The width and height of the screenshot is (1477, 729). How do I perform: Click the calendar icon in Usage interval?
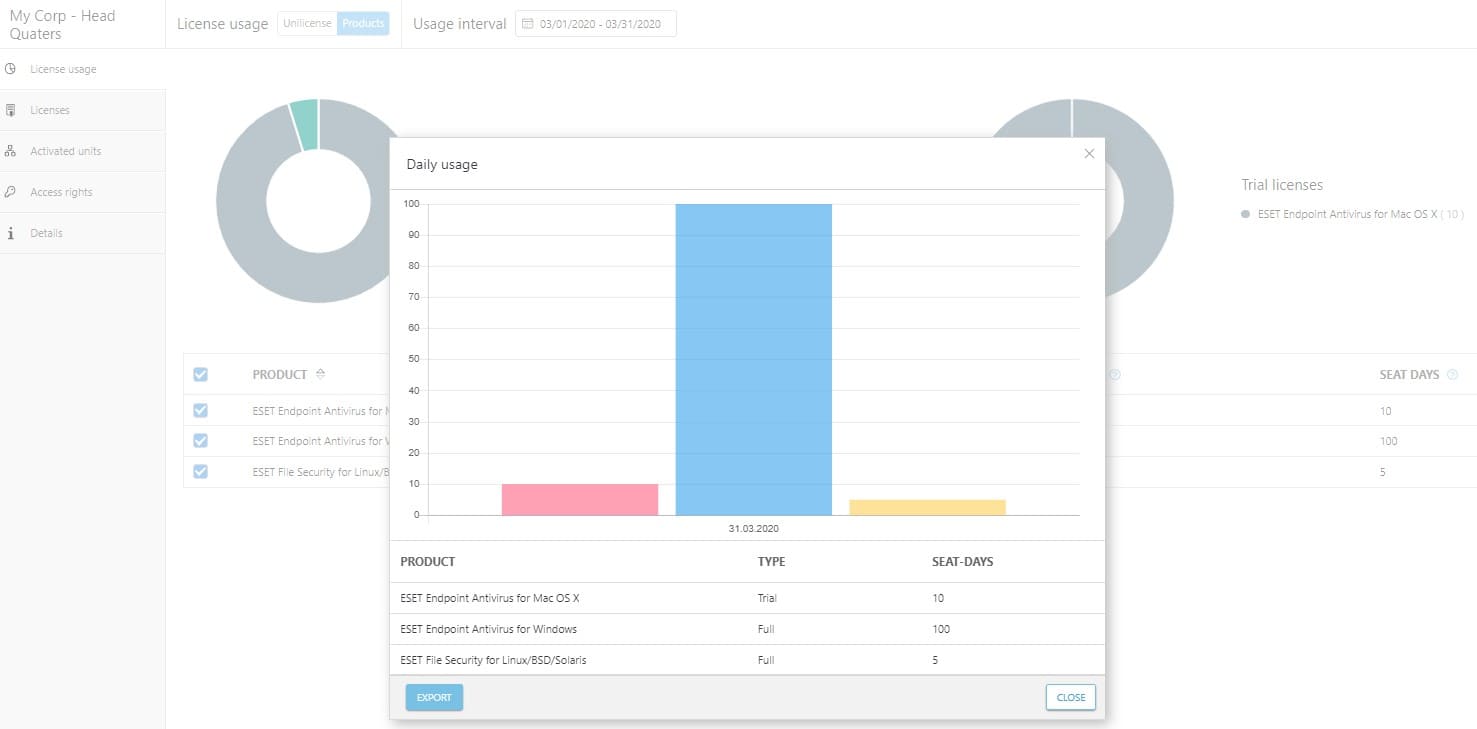[528, 24]
